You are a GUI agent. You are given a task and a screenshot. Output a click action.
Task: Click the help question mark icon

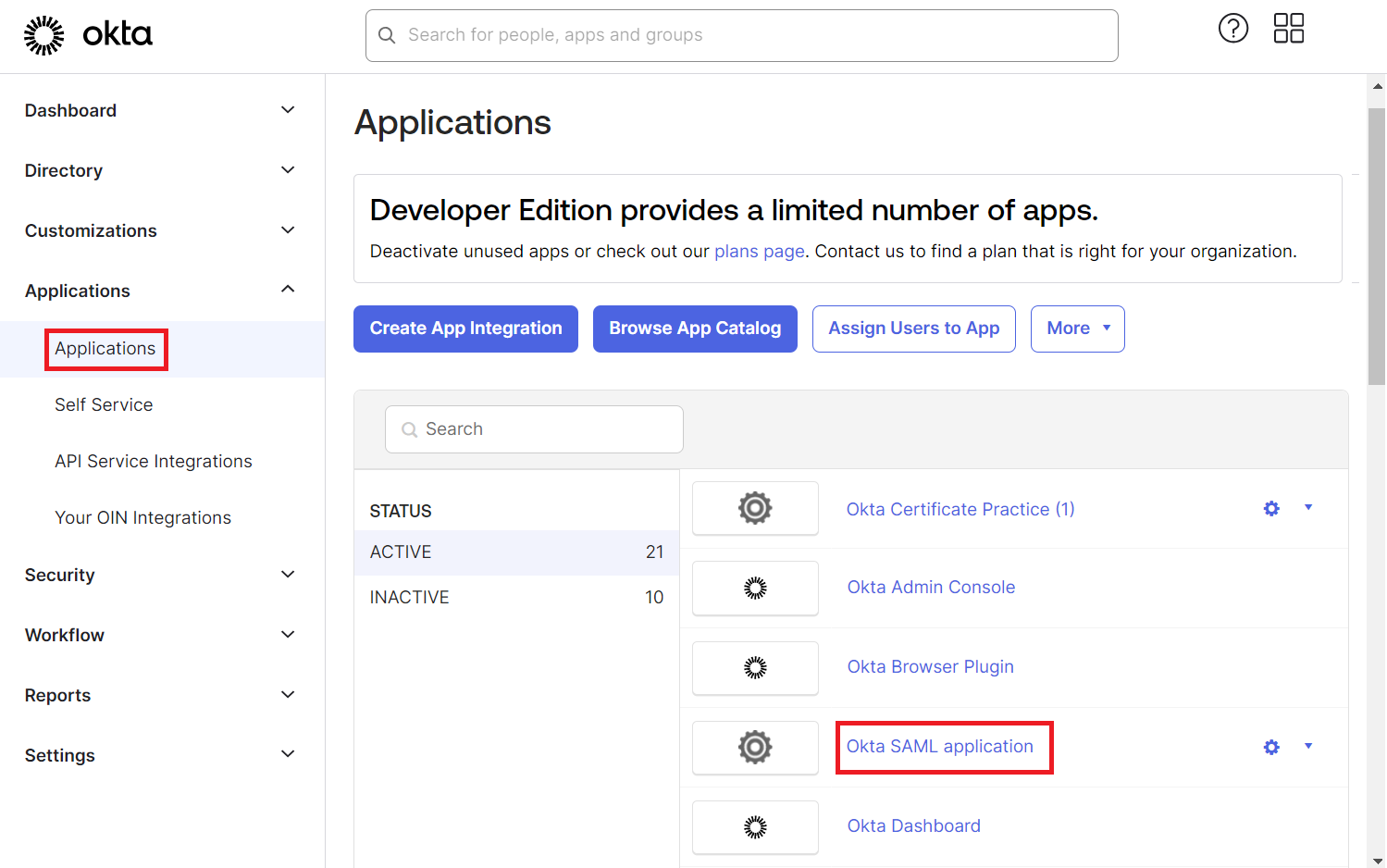(1232, 29)
